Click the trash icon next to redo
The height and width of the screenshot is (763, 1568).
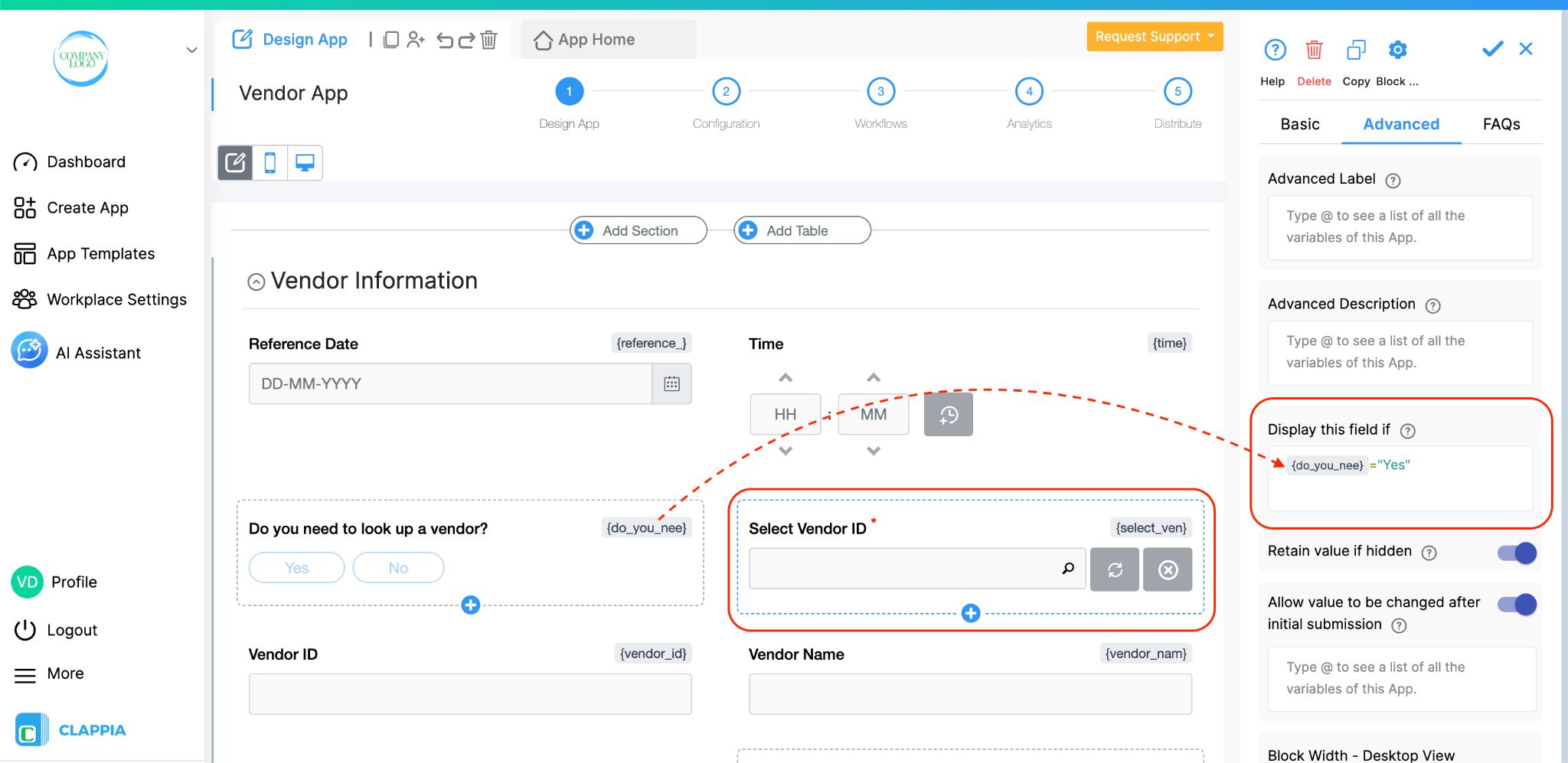[x=489, y=40]
